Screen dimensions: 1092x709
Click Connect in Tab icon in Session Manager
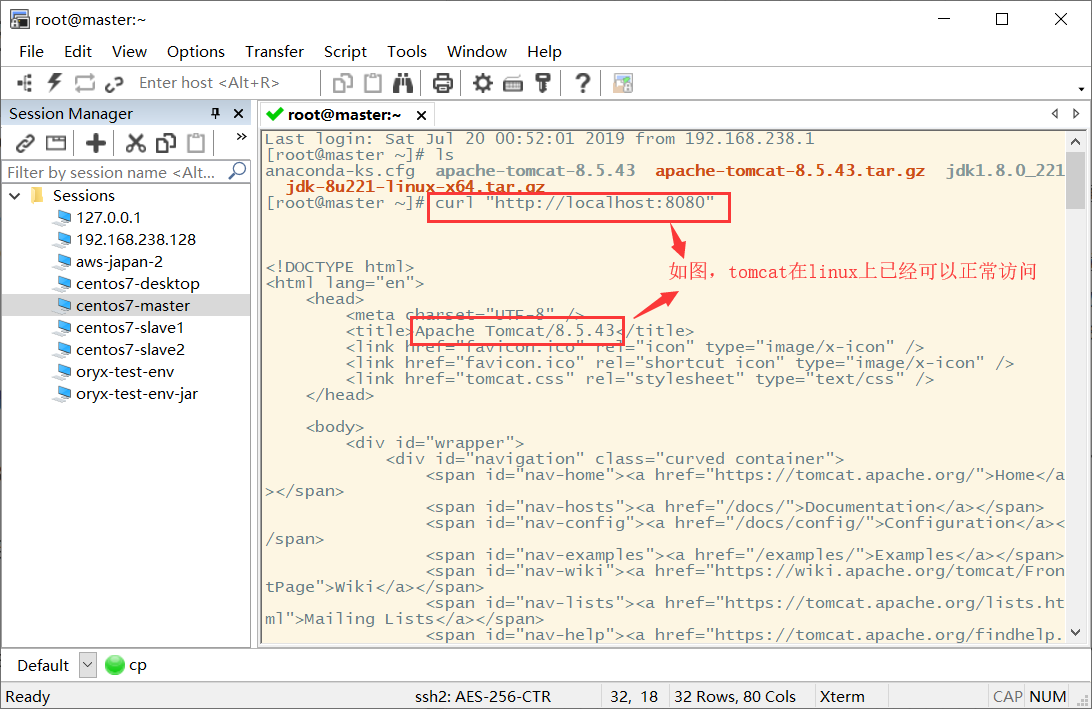(x=56, y=143)
